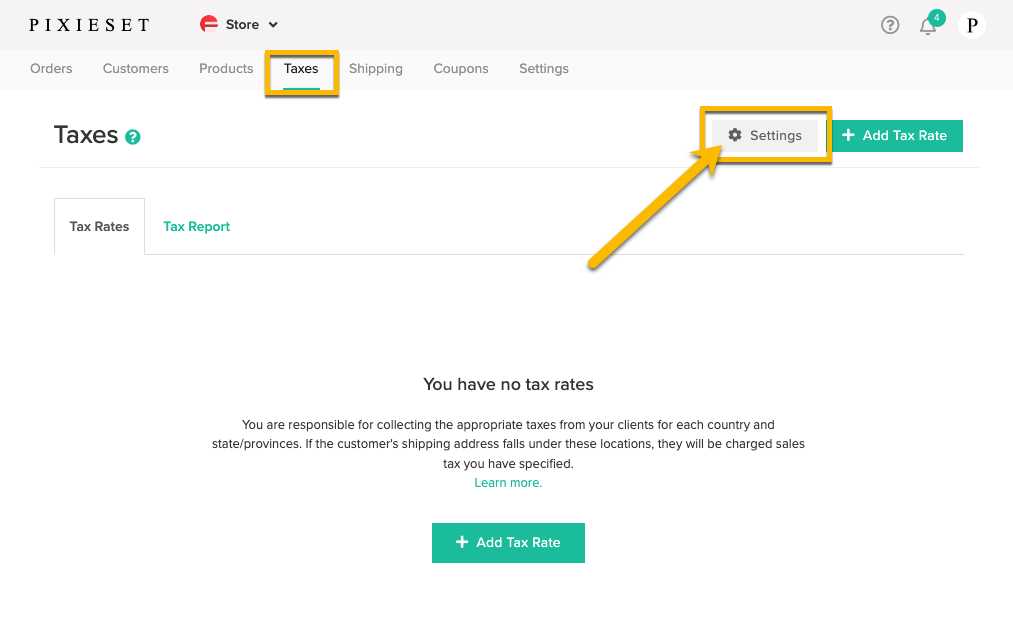Expand the Store dropdown chevron
The height and width of the screenshot is (633, 1013).
pyautogui.click(x=274, y=25)
